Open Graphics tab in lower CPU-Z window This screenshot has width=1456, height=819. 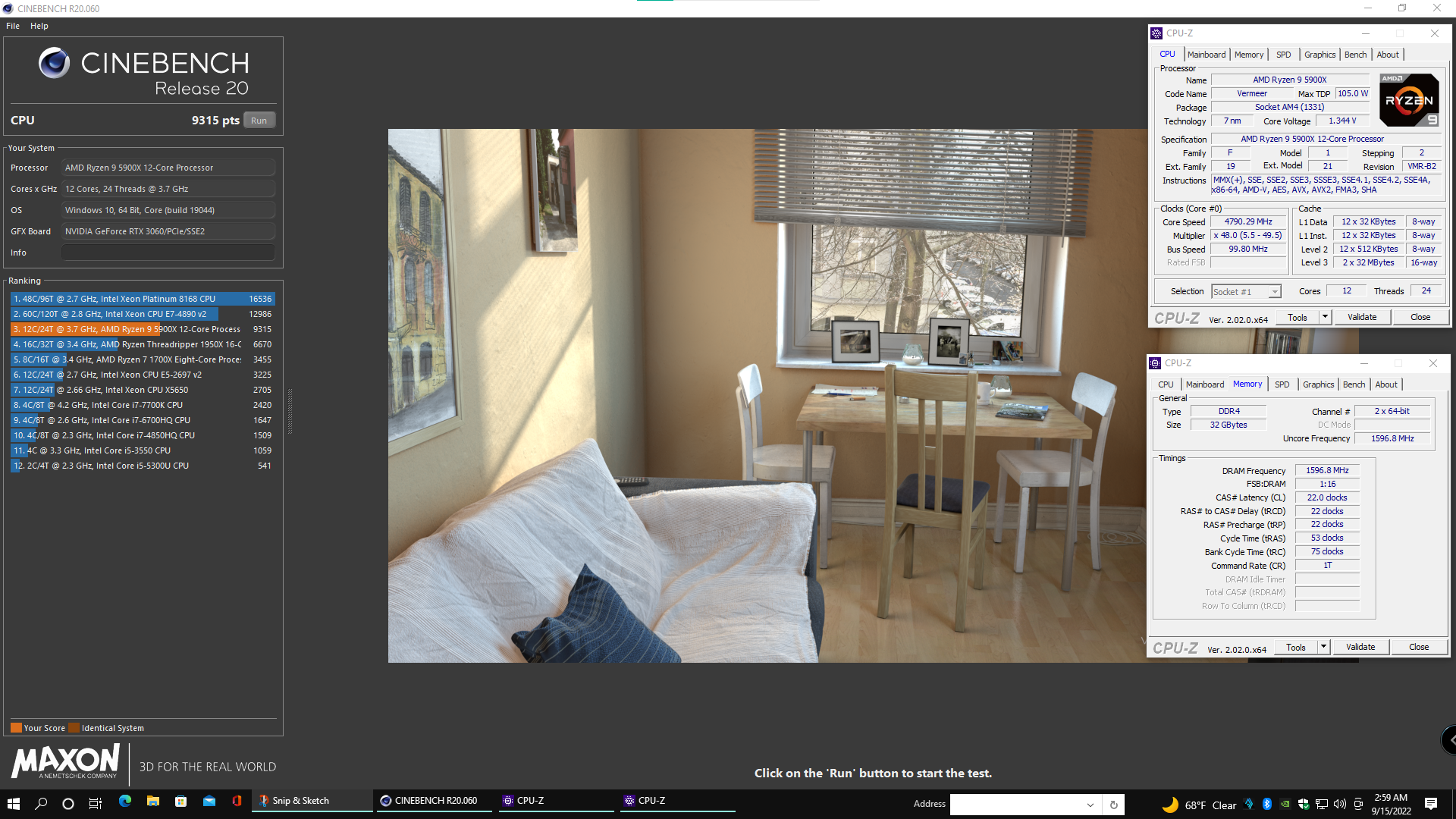(1318, 384)
